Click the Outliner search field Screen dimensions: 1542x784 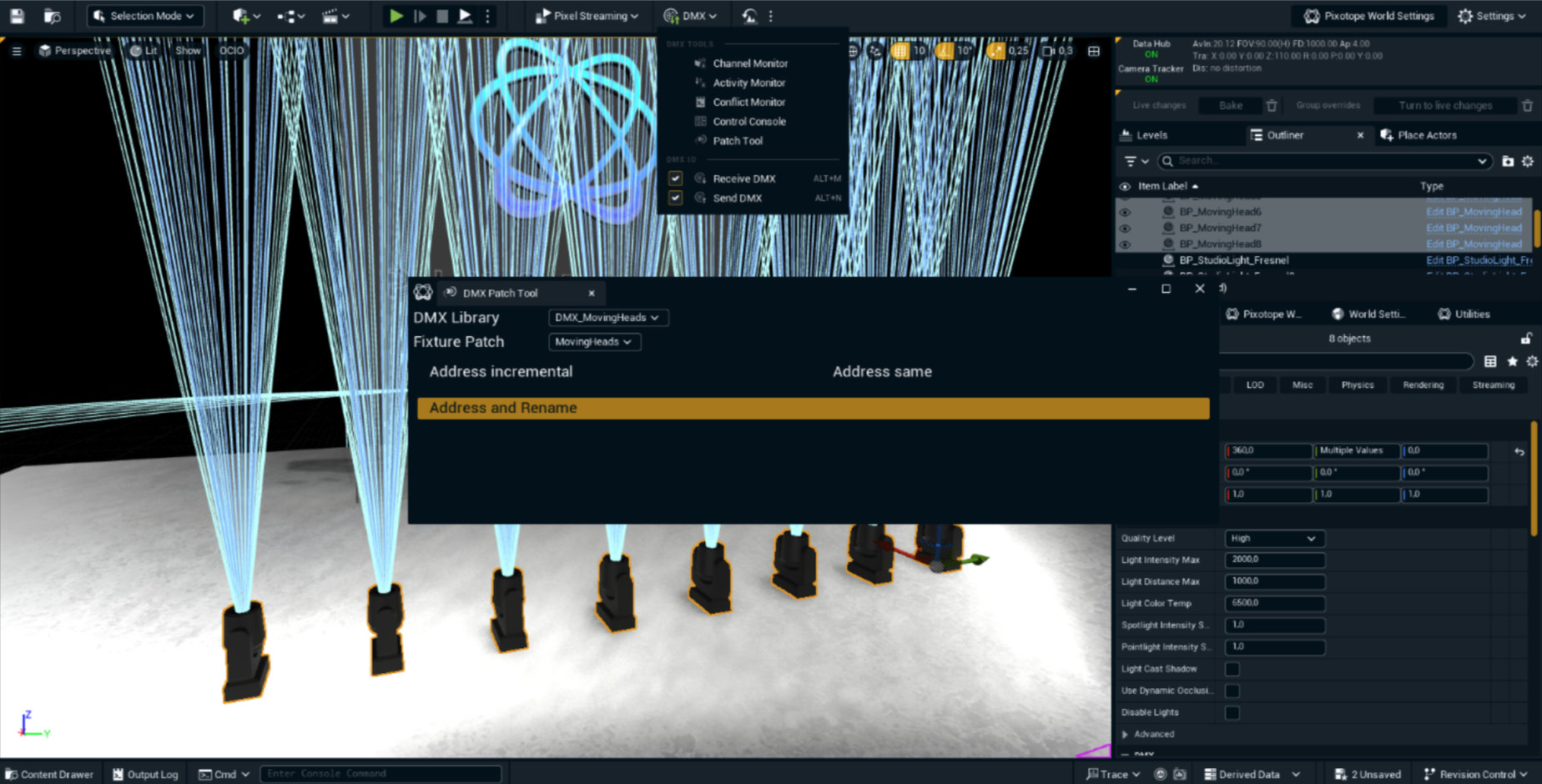(1323, 161)
